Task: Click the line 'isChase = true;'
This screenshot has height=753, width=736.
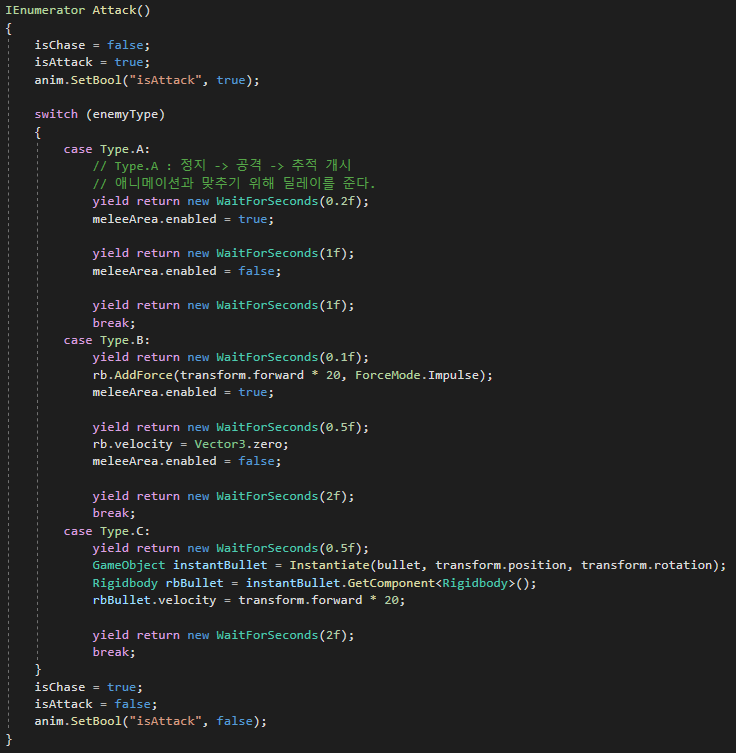Action: tap(89, 687)
